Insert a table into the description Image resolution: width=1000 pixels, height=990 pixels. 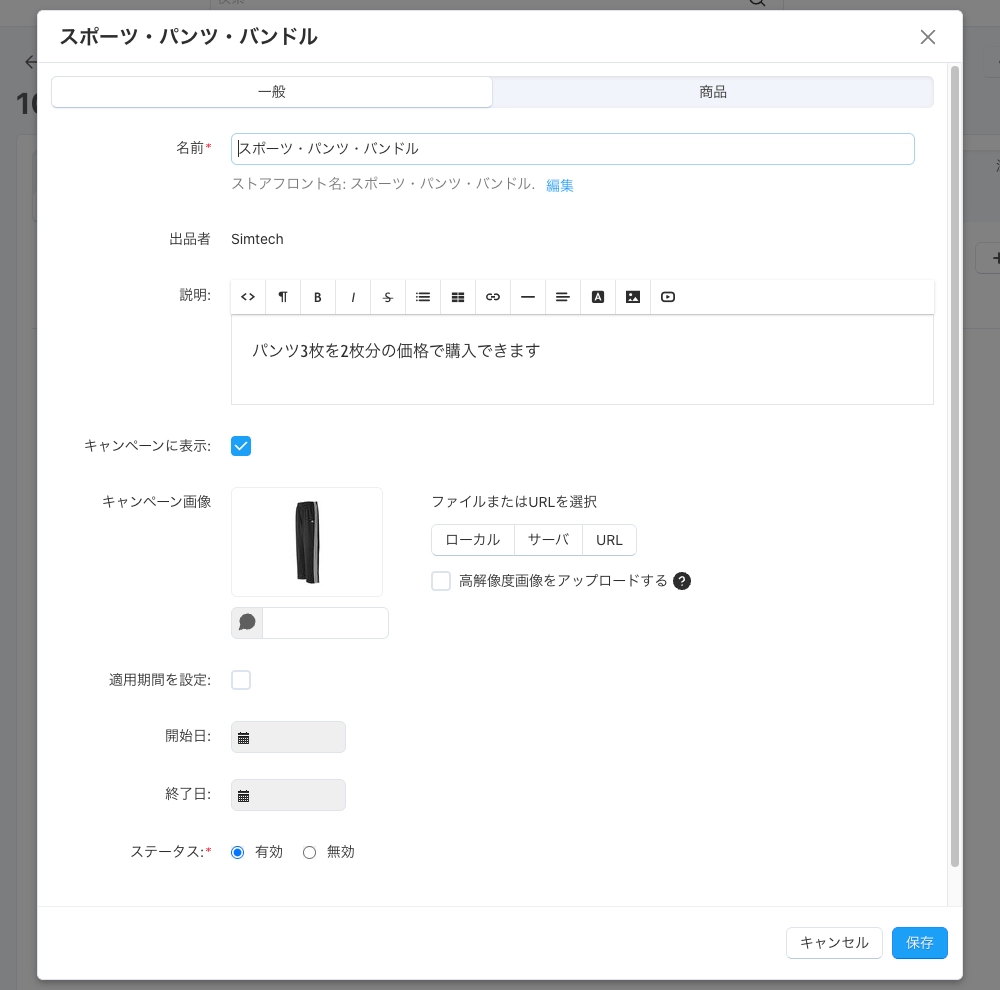pos(458,297)
